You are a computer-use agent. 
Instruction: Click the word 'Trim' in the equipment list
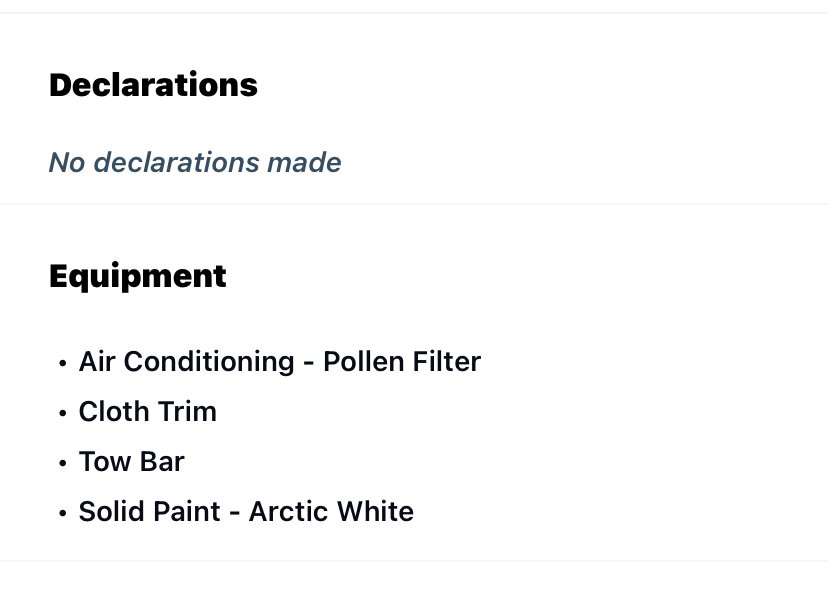point(187,411)
